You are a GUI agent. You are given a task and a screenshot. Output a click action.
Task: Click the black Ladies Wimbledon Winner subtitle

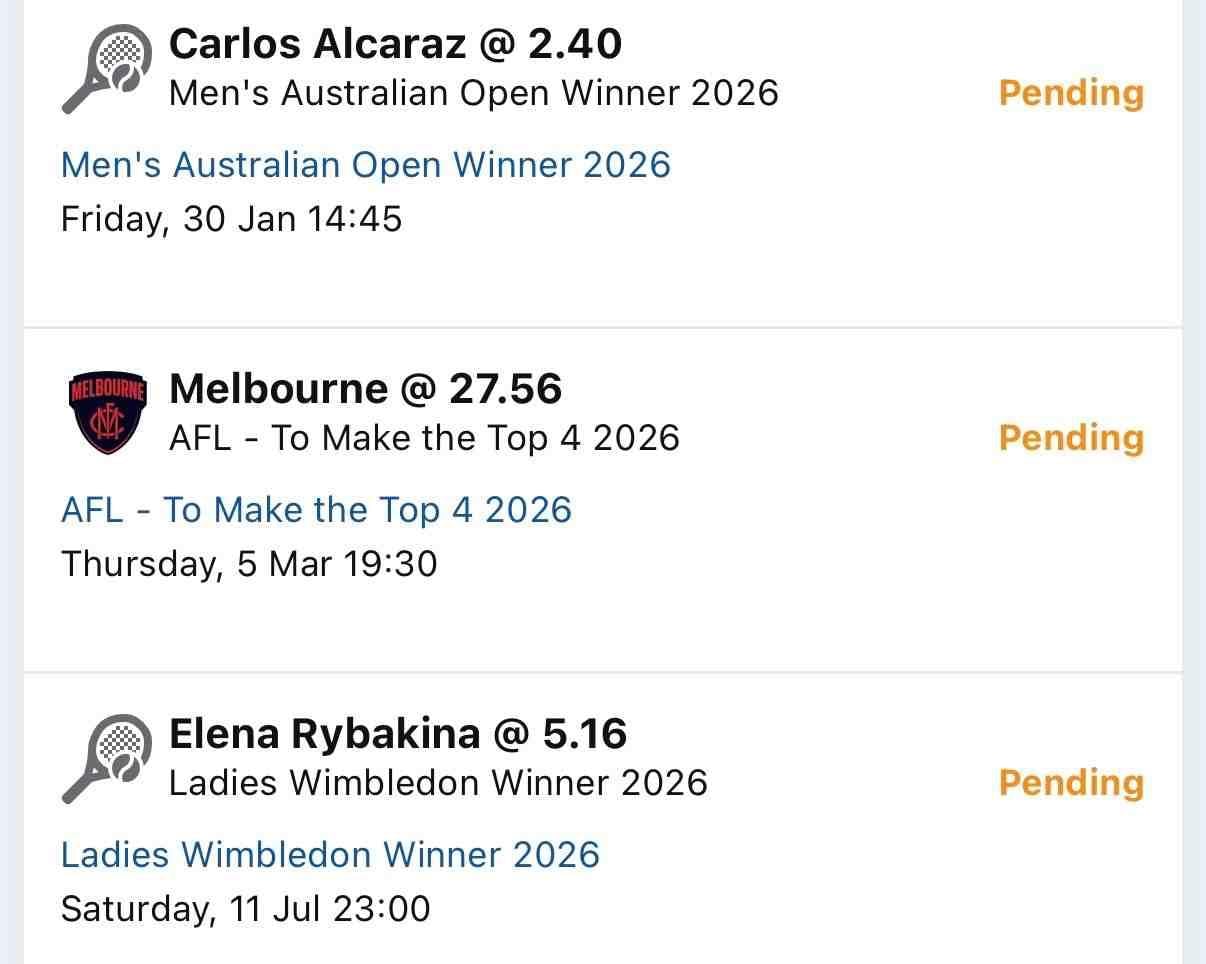(438, 783)
